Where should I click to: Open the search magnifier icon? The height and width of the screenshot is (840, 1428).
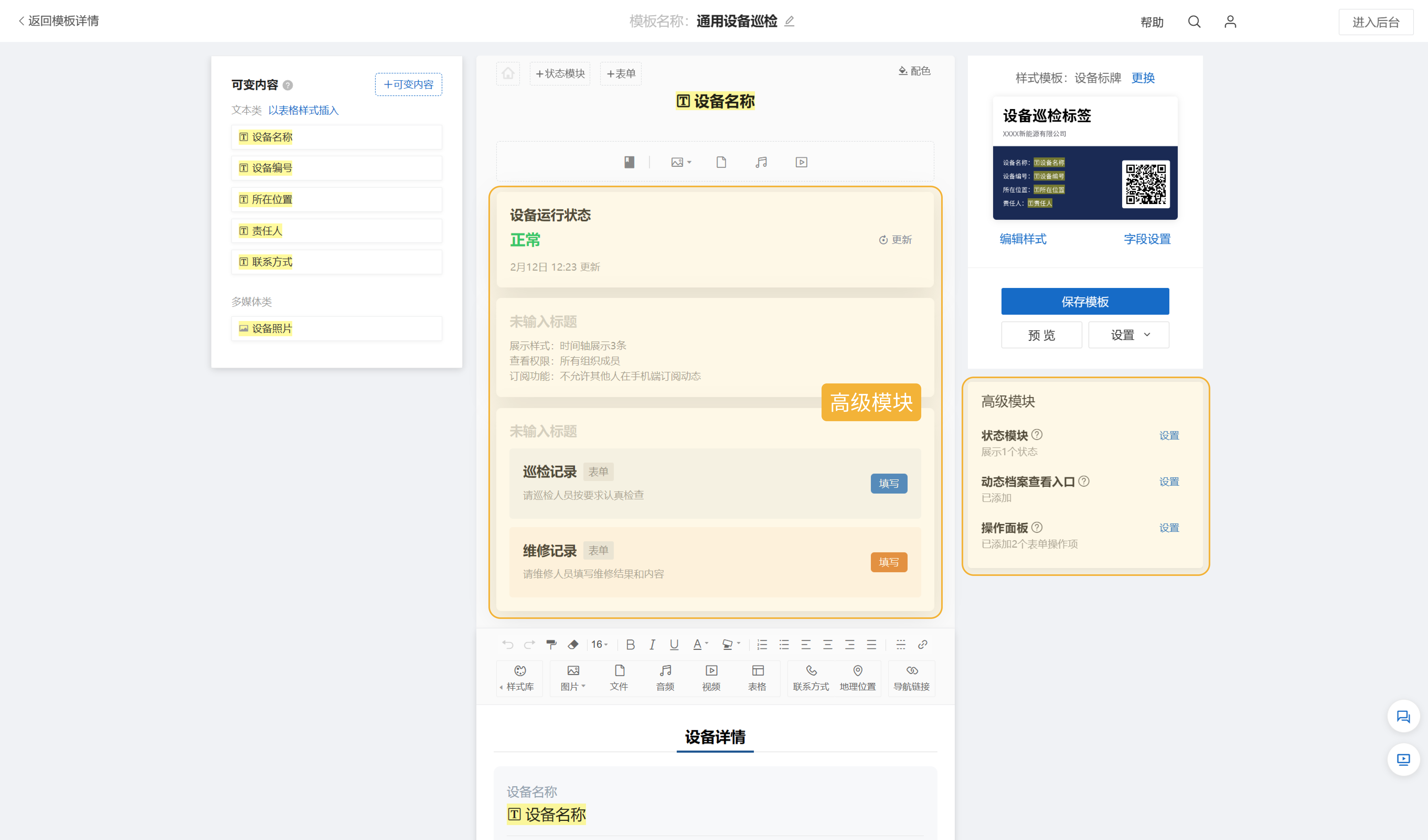pos(1194,22)
